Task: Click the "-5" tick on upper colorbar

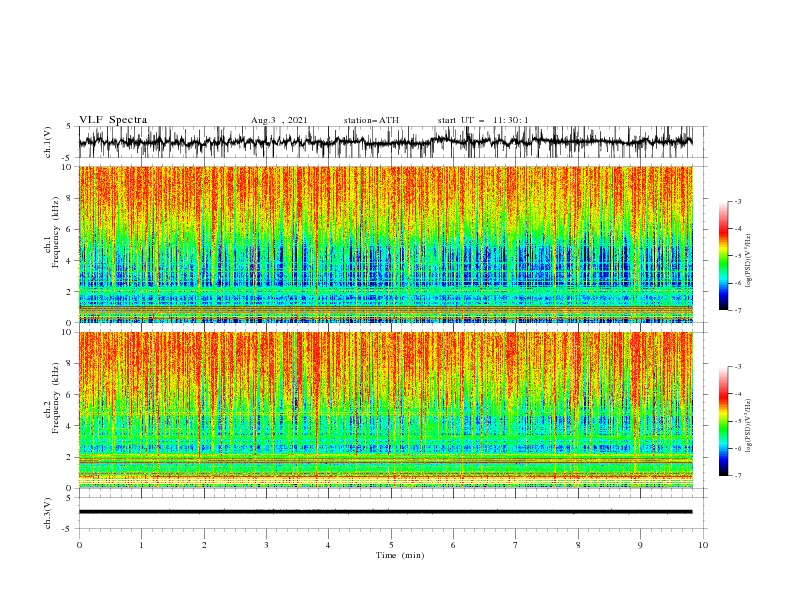Action: click(x=737, y=256)
